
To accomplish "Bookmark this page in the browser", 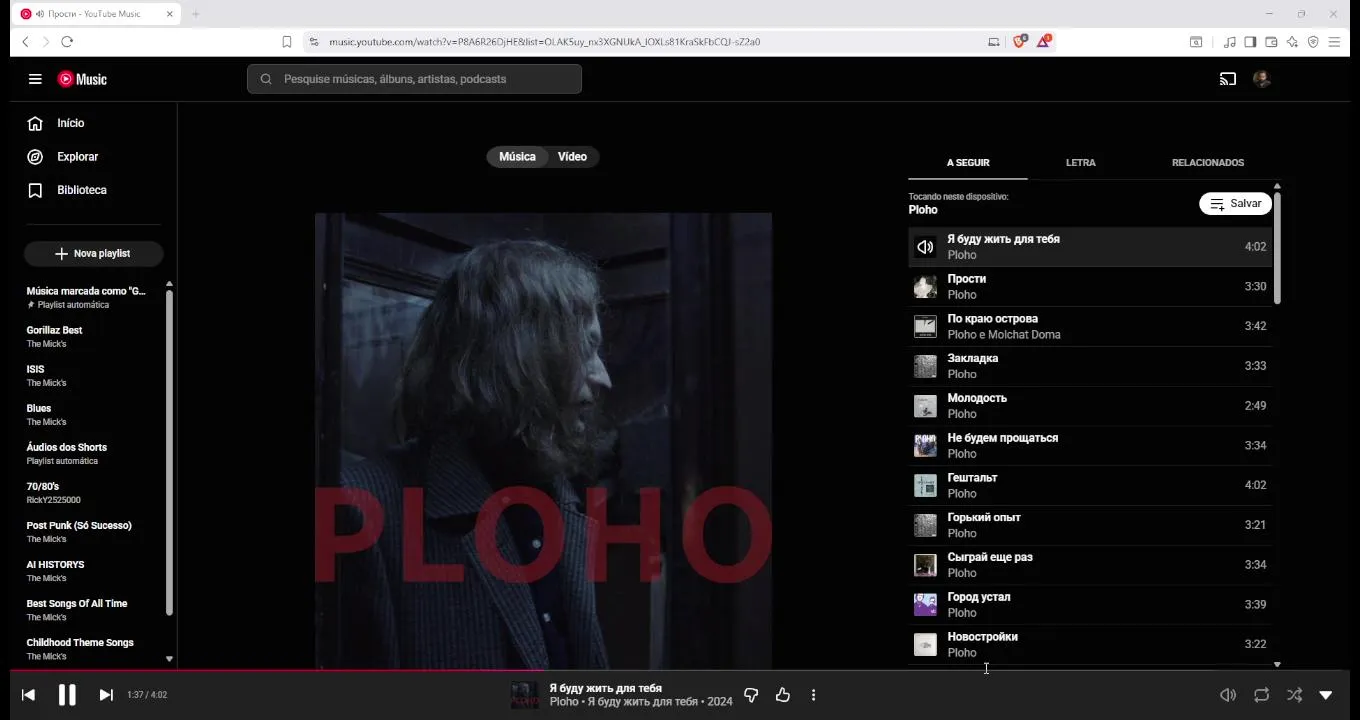I will point(287,42).
